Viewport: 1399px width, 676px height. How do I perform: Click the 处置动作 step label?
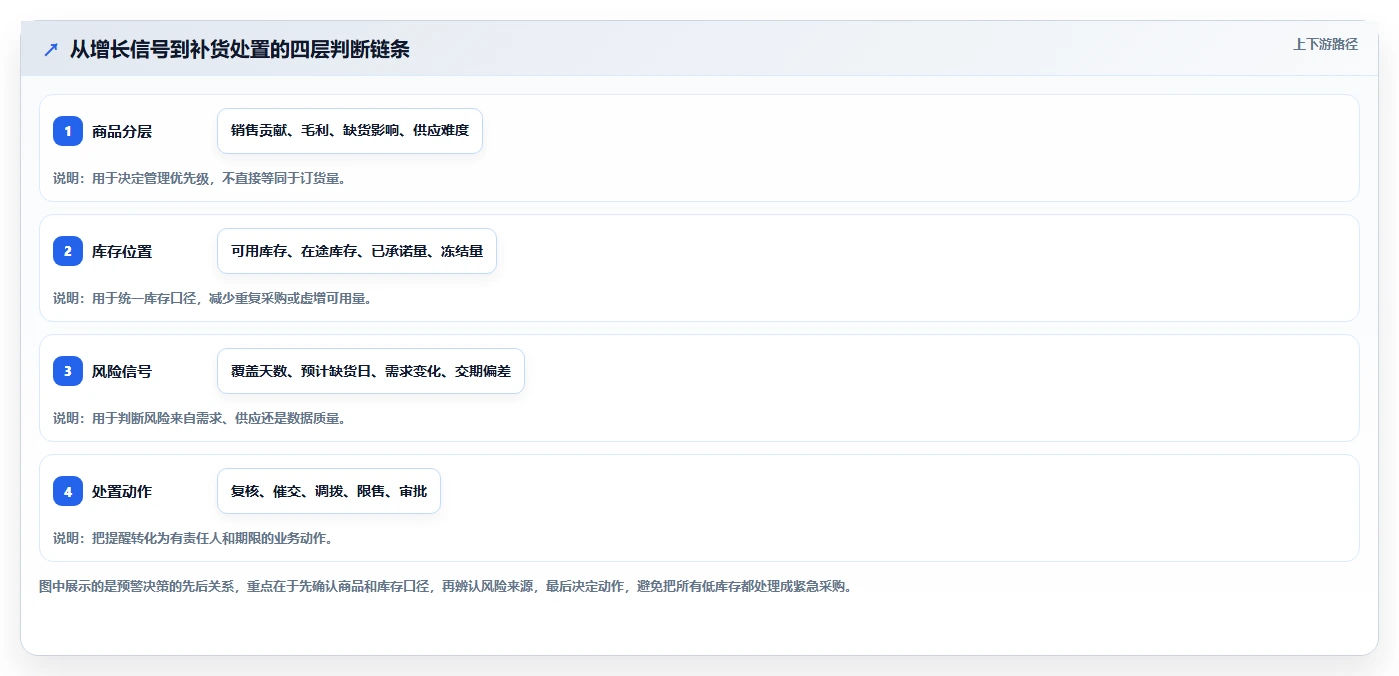[x=122, y=491]
